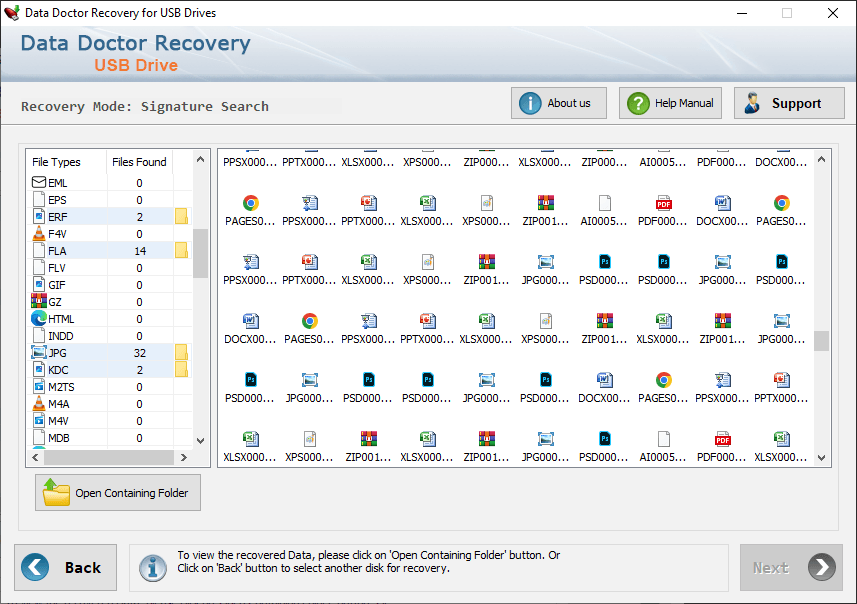This screenshot has width=857, height=604.
Task: Click the Recovery Mode: Signature Search label
Action: pos(145,106)
